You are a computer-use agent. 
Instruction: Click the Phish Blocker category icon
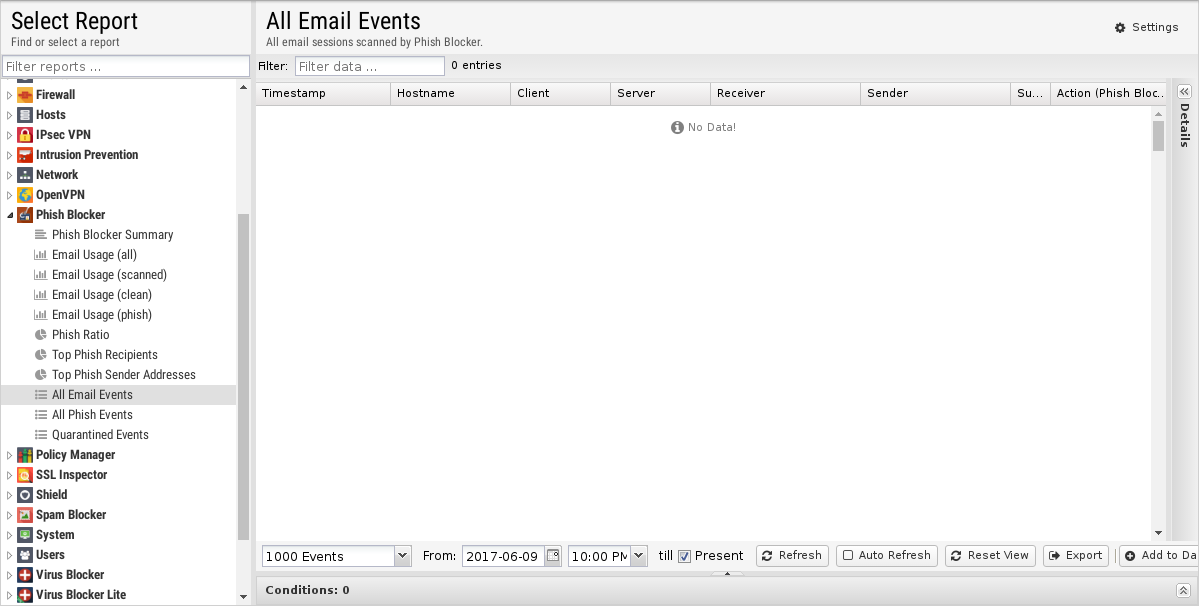click(24, 215)
